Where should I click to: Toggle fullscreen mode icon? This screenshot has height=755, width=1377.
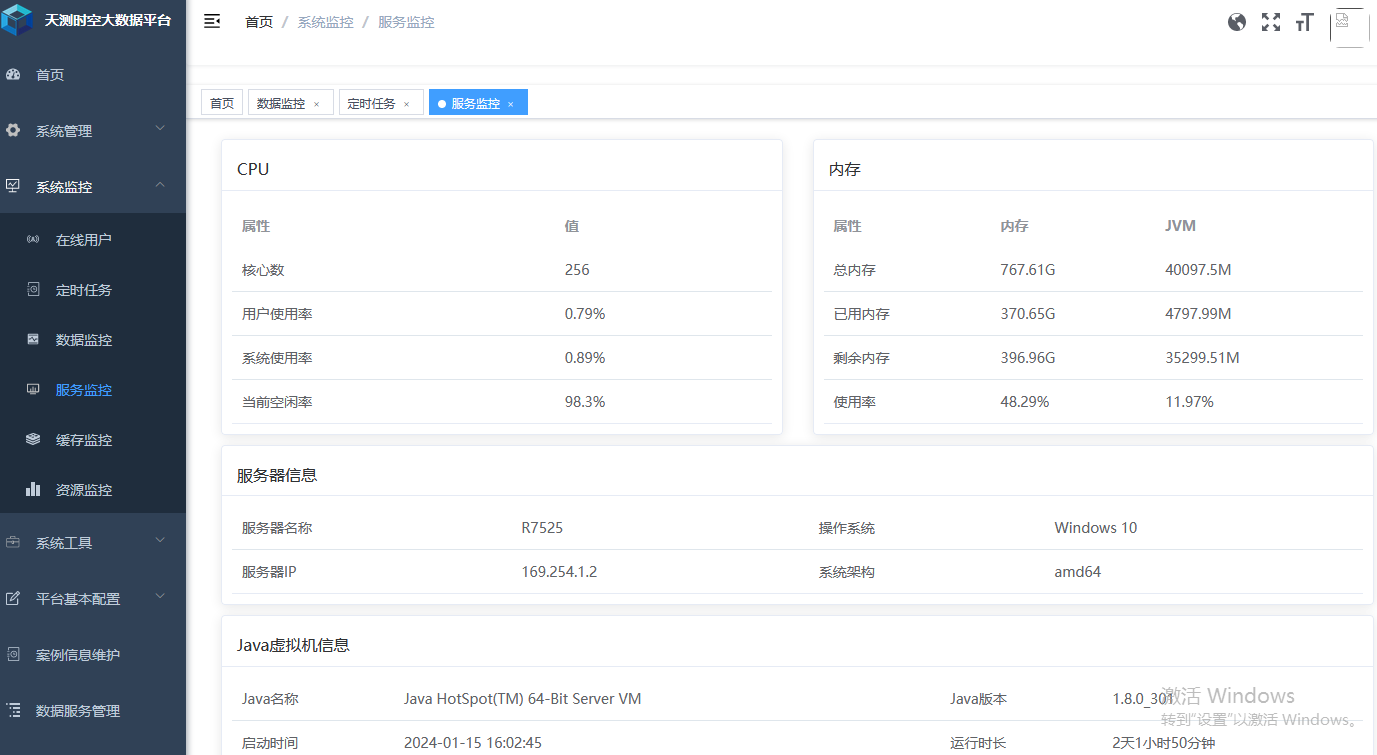tap(1270, 22)
